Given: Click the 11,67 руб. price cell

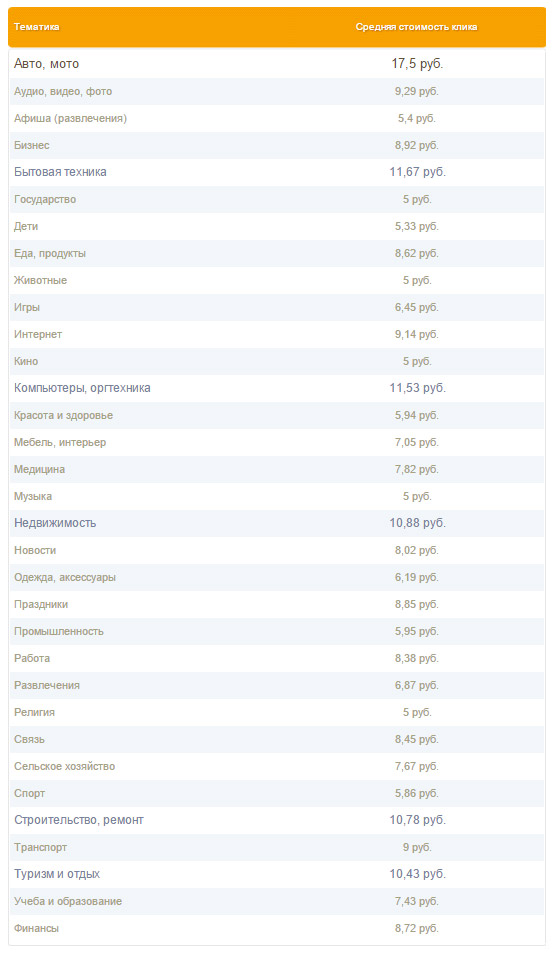Looking at the screenshot, I should click(417, 172).
